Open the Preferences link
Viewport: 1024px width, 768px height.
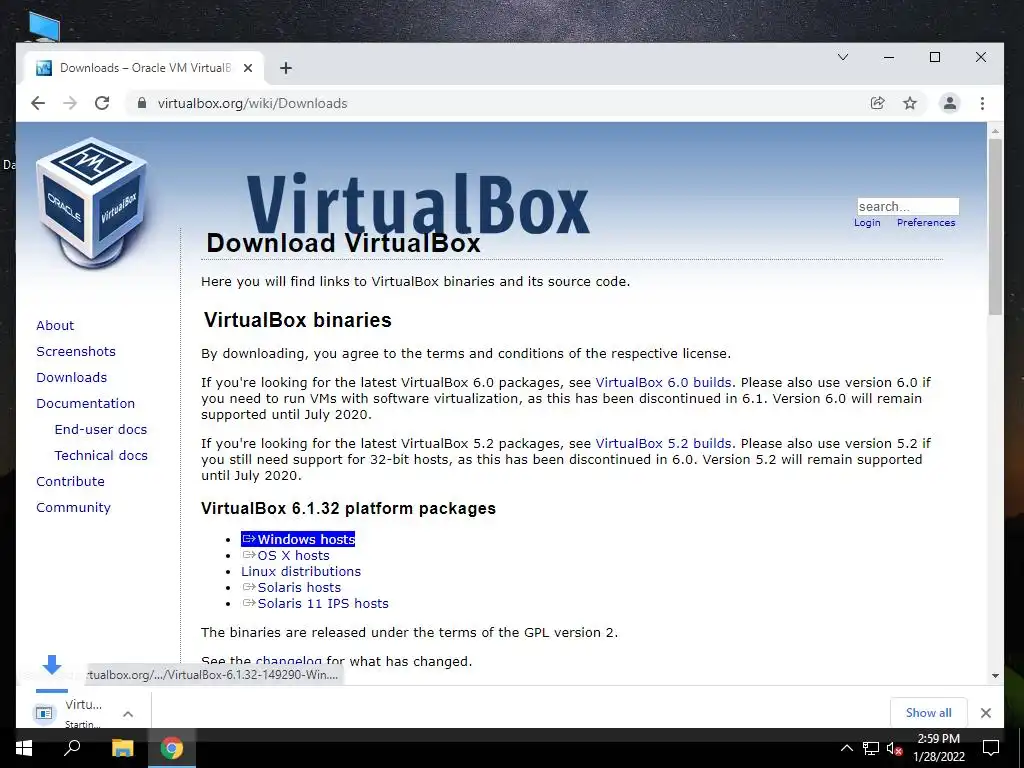pyautogui.click(x=926, y=223)
